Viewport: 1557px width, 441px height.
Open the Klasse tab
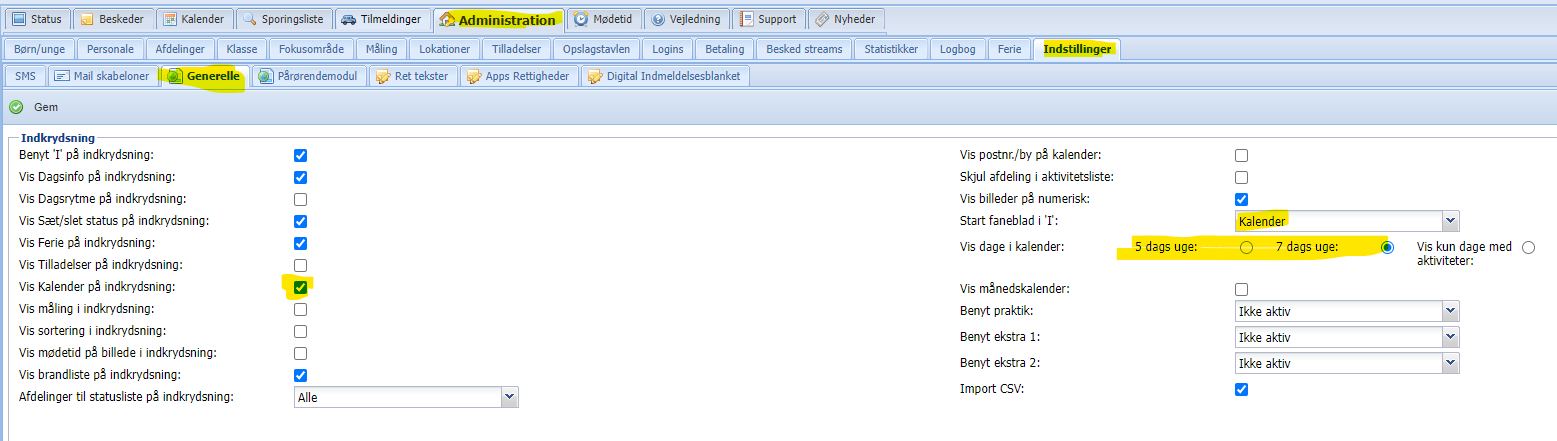(242, 49)
